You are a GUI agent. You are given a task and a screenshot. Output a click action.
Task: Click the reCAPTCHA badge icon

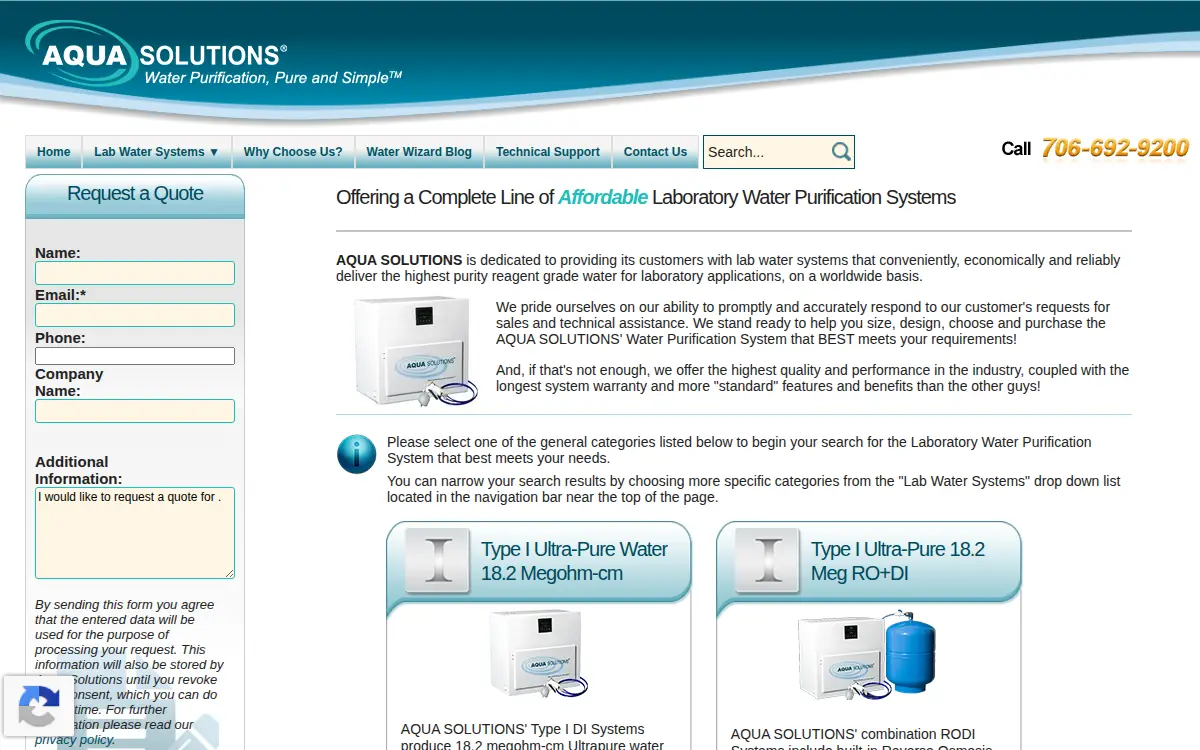click(38, 708)
